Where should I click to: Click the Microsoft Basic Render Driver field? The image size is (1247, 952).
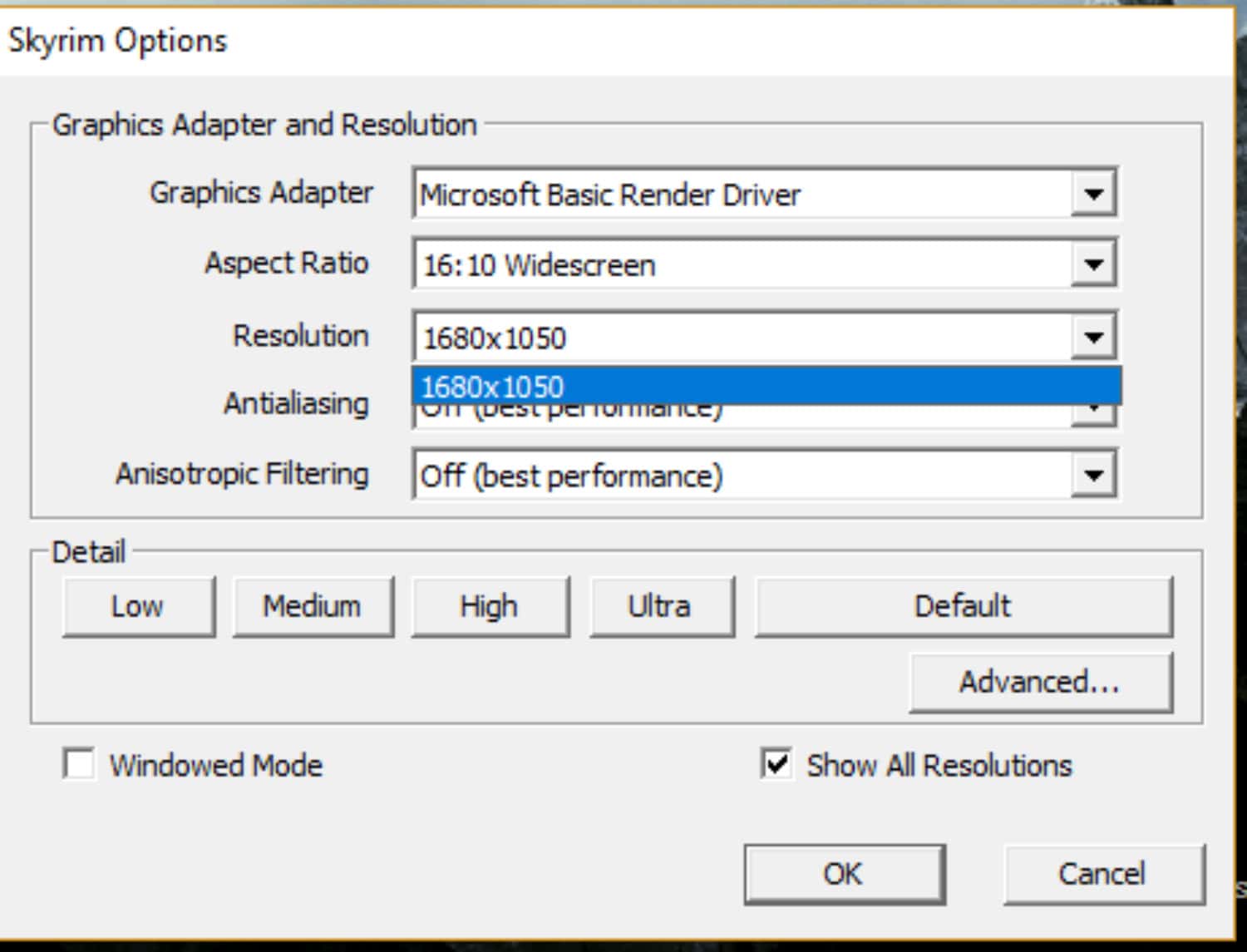coord(765,194)
